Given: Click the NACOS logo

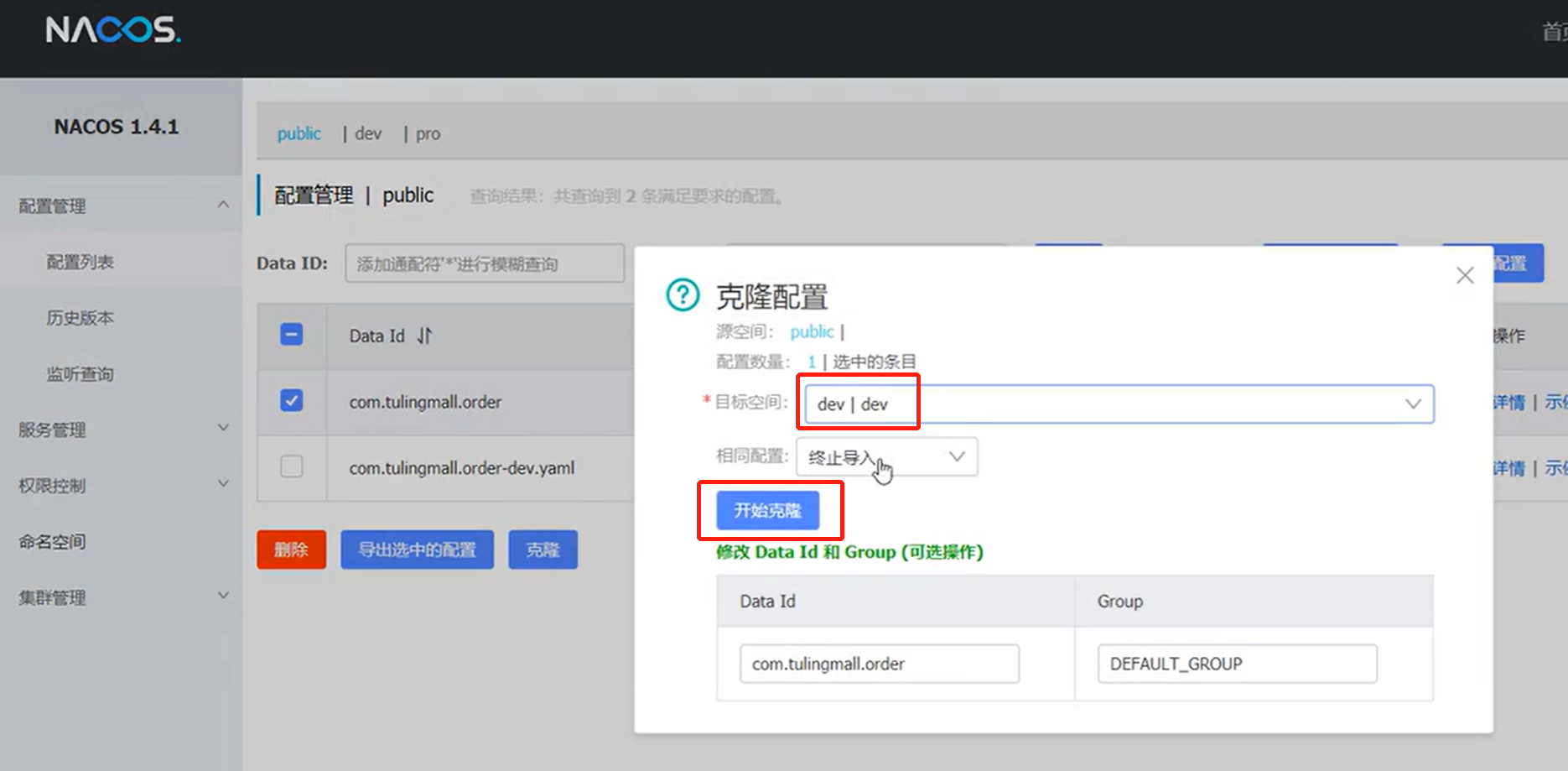Looking at the screenshot, I should [x=113, y=30].
